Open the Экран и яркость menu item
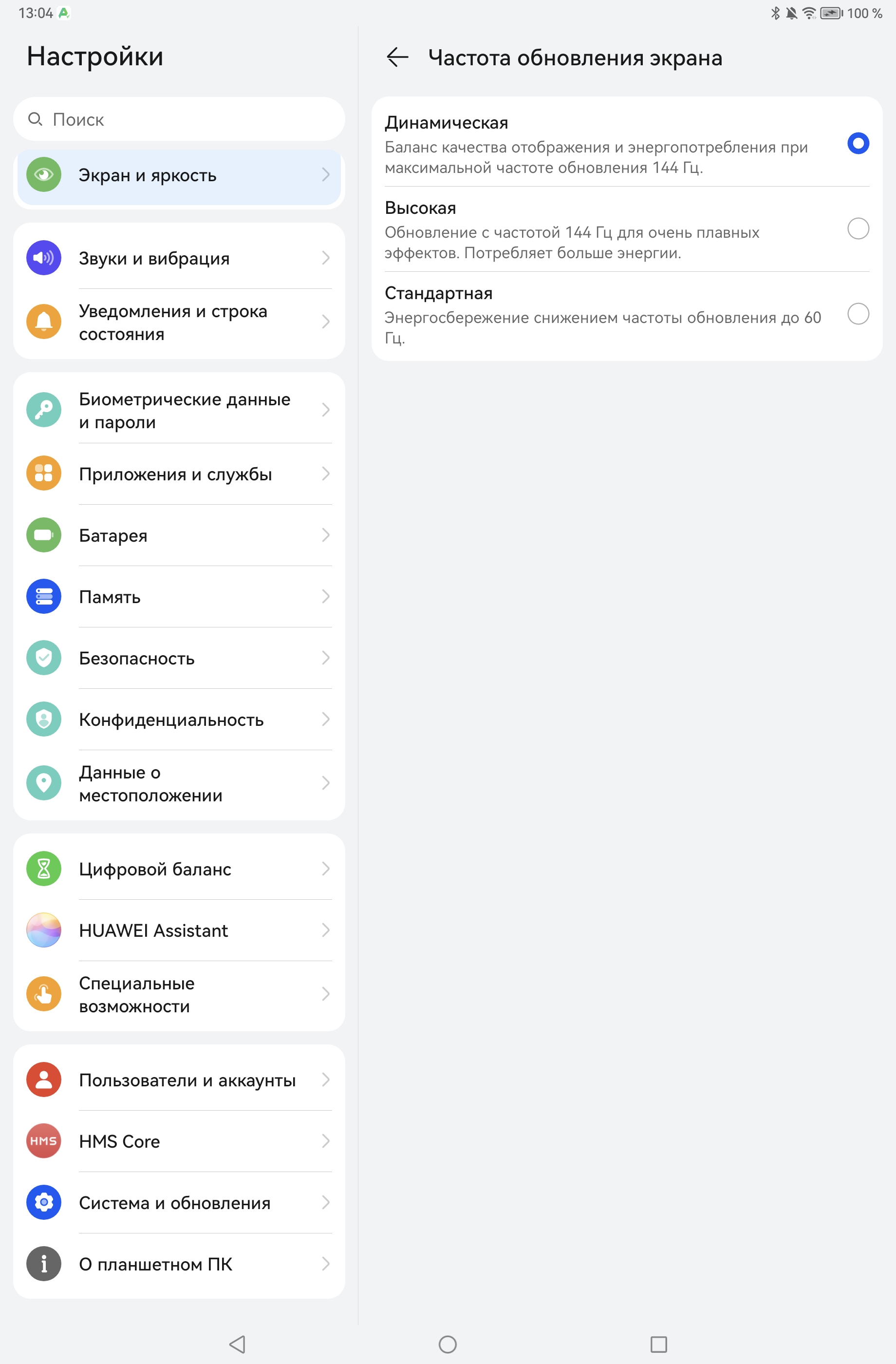This screenshot has height=1364, width=896. (179, 175)
